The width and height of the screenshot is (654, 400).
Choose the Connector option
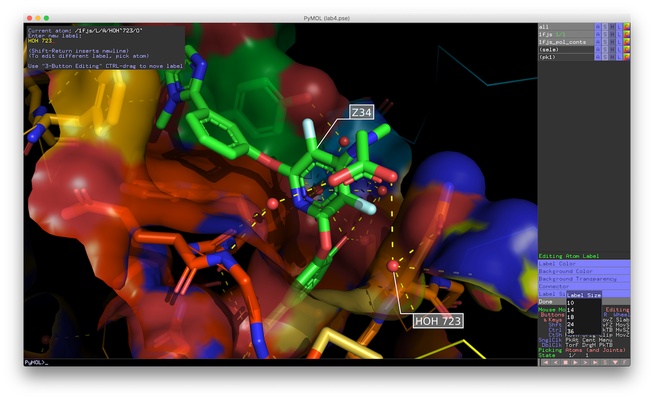tap(584, 287)
